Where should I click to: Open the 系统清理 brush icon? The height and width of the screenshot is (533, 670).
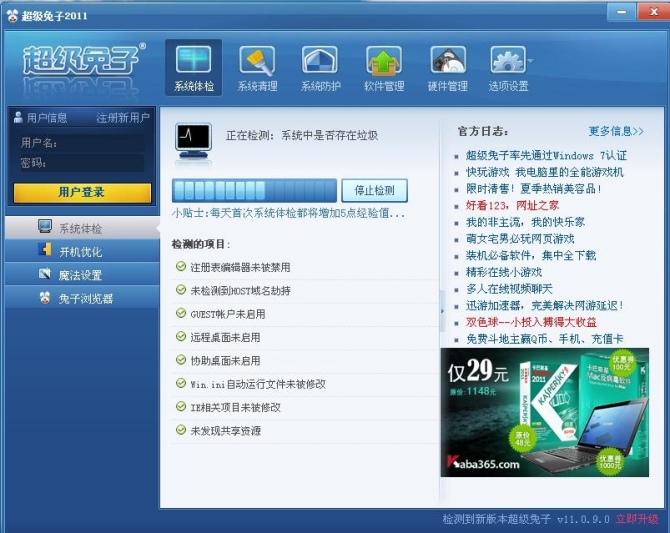coord(257,62)
